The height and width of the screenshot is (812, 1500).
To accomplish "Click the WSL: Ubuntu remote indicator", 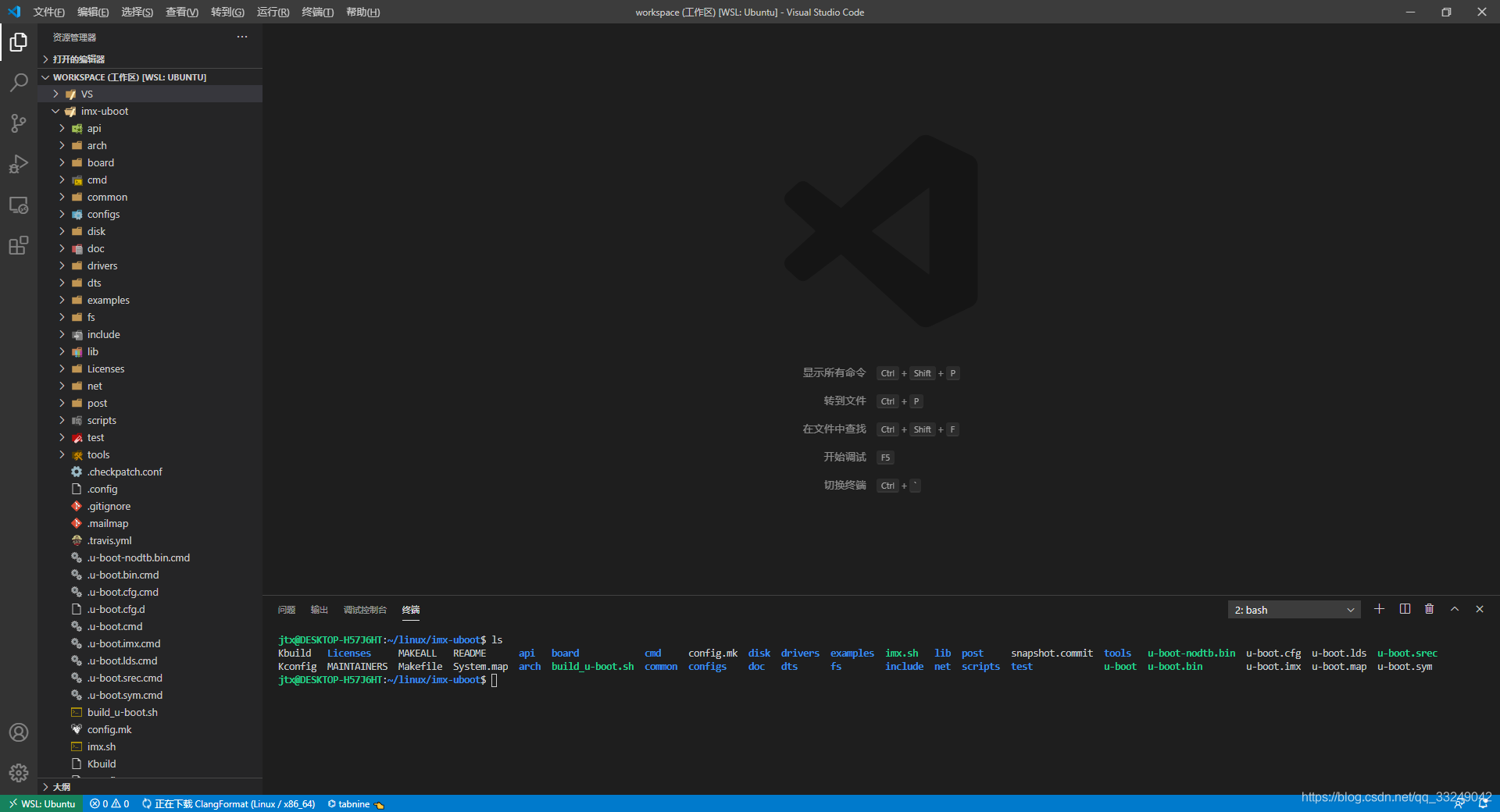I will 41,803.
